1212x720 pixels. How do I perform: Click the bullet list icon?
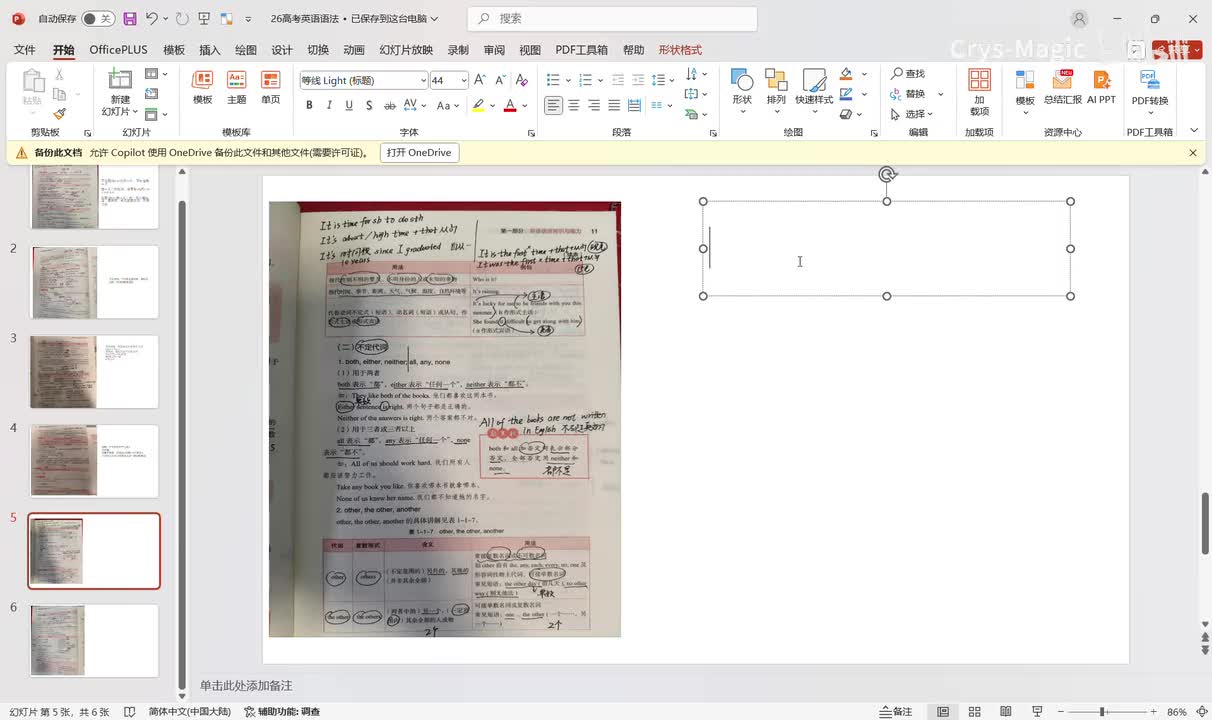553,80
